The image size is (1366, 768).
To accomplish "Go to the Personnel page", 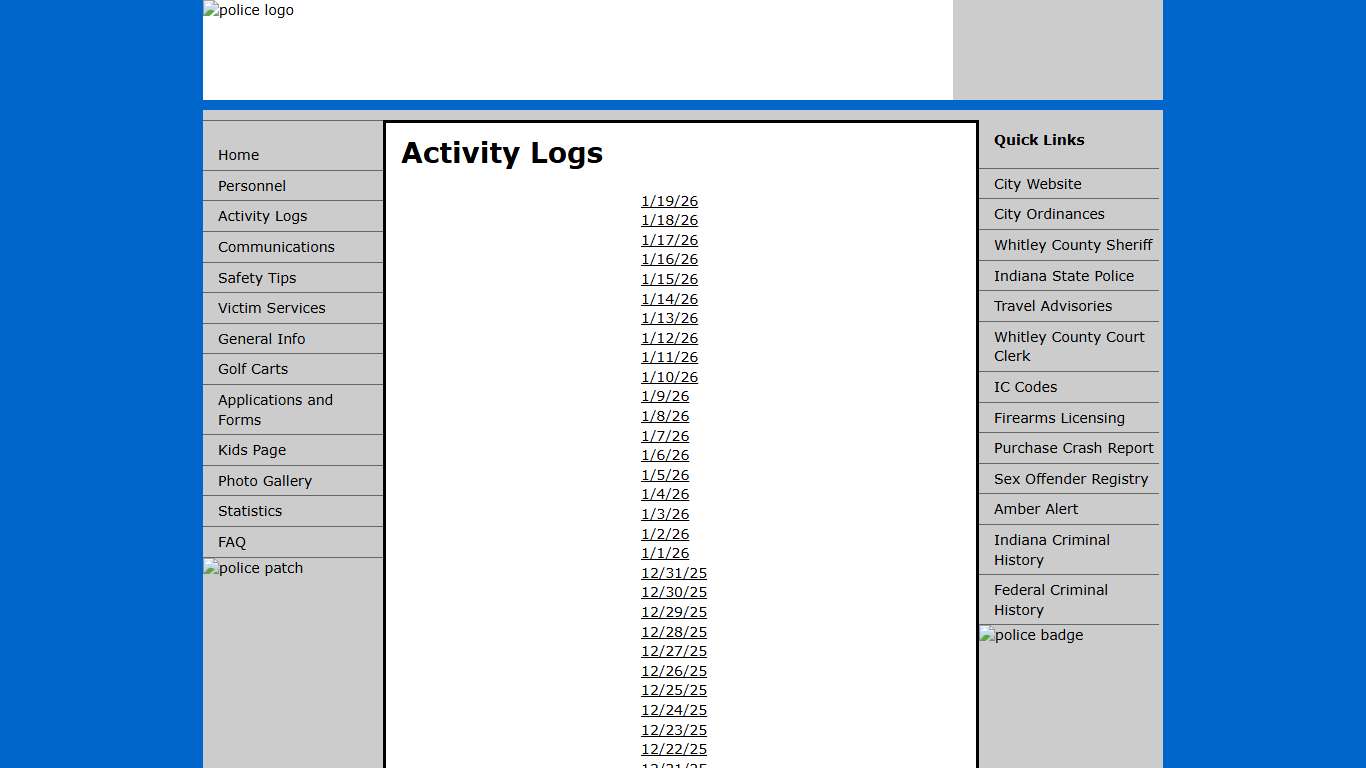I will 252,186.
